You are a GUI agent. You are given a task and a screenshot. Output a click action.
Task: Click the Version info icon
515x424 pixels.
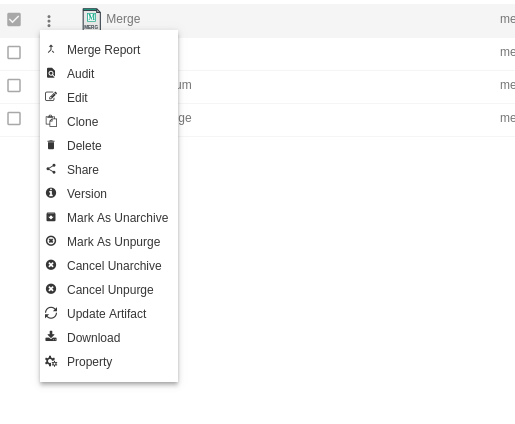[x=51, y=193]
